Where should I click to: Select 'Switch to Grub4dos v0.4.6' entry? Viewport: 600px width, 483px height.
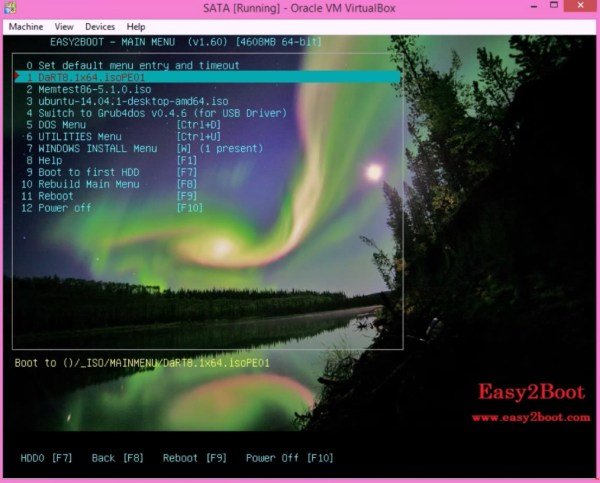point(156,113)
